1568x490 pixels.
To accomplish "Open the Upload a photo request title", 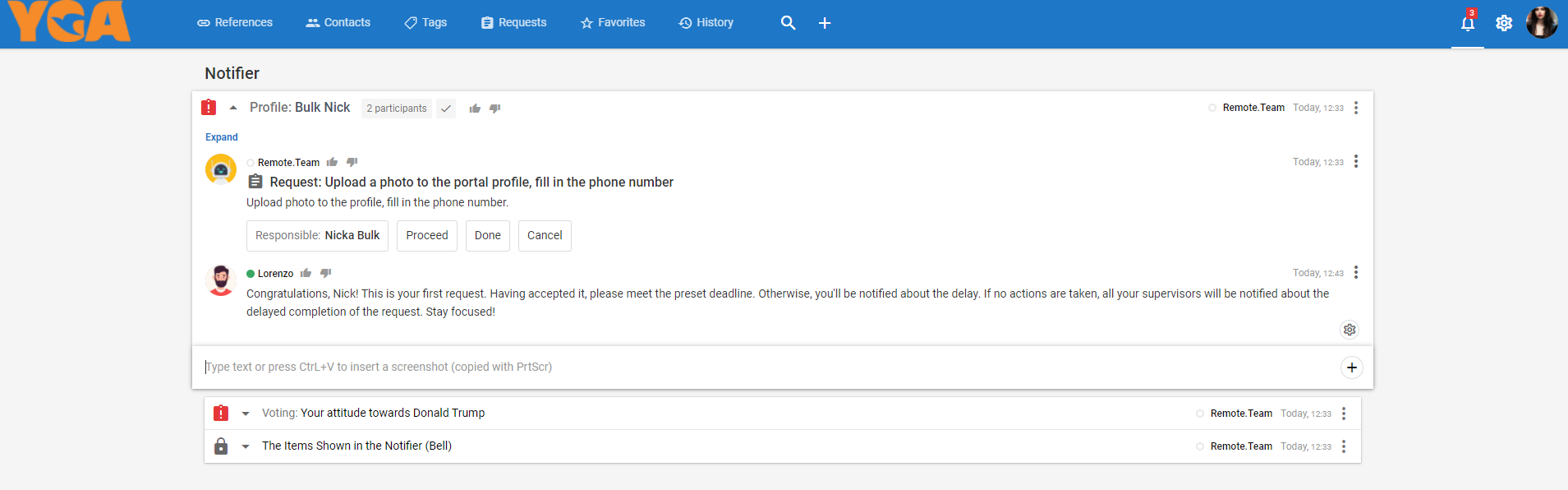I will [x=471, y=183].
